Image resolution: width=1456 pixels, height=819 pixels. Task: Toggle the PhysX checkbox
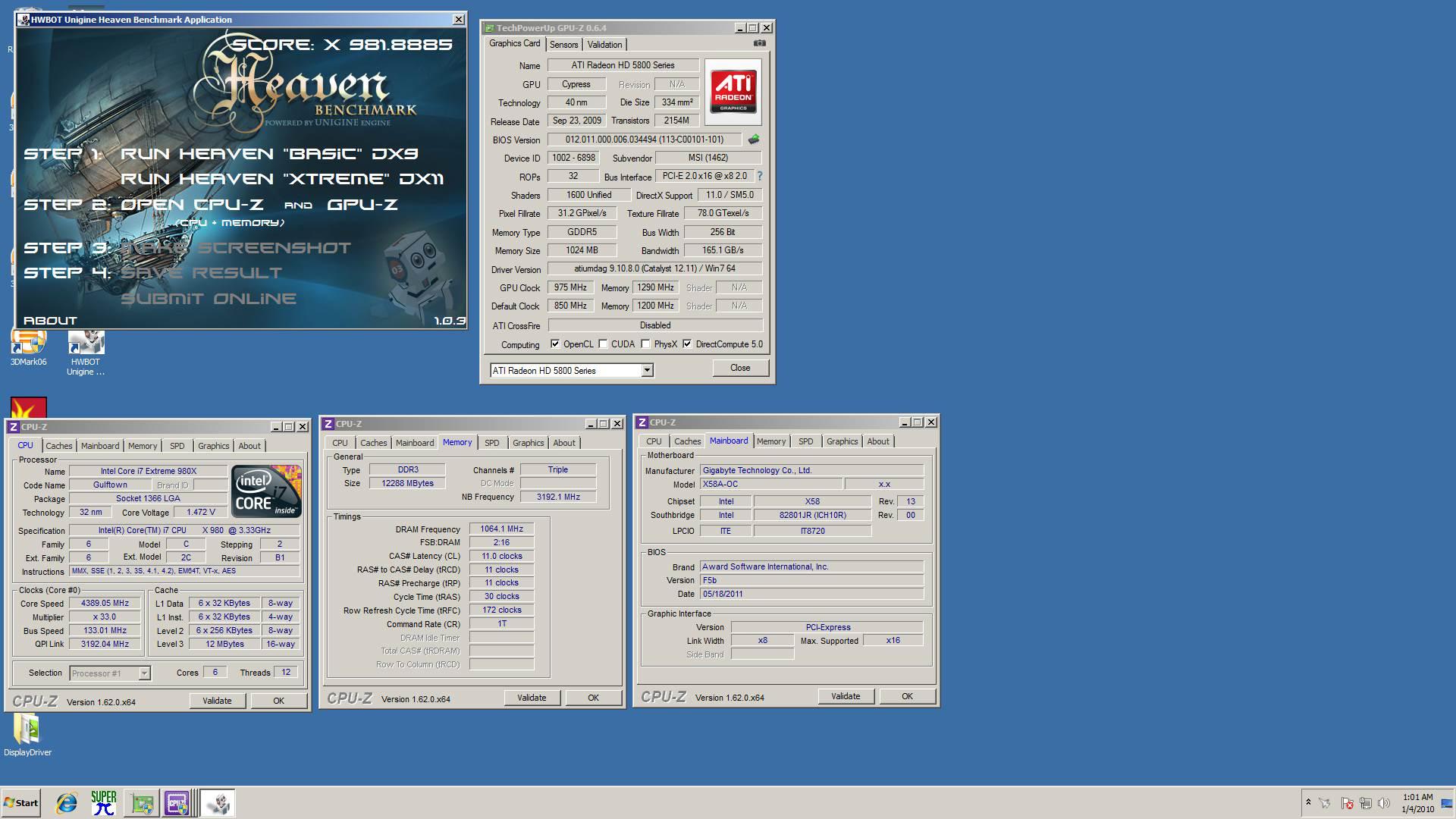click(x=645, y=344)
